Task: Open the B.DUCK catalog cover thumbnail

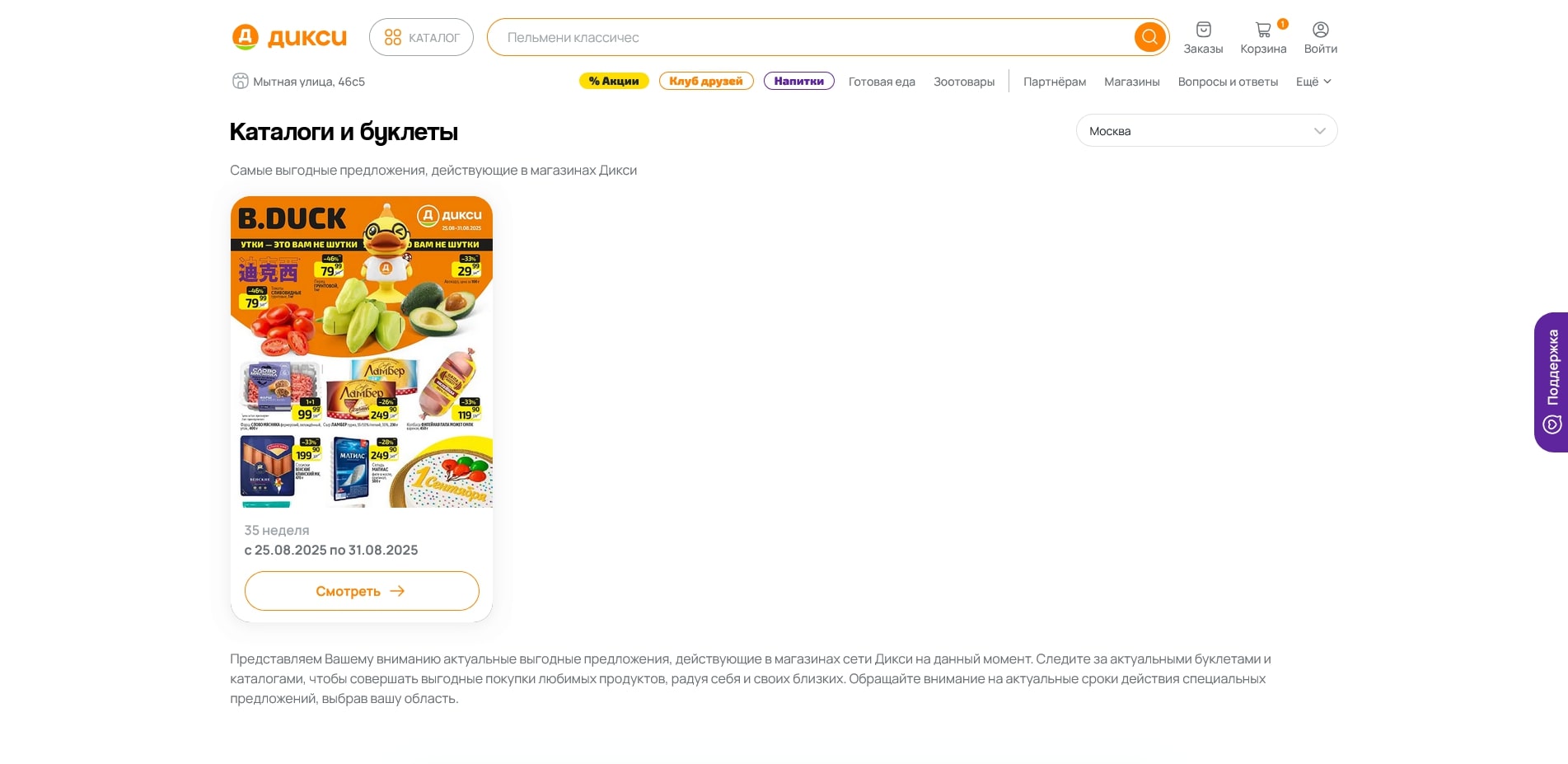Action: [x=362, y=352]
